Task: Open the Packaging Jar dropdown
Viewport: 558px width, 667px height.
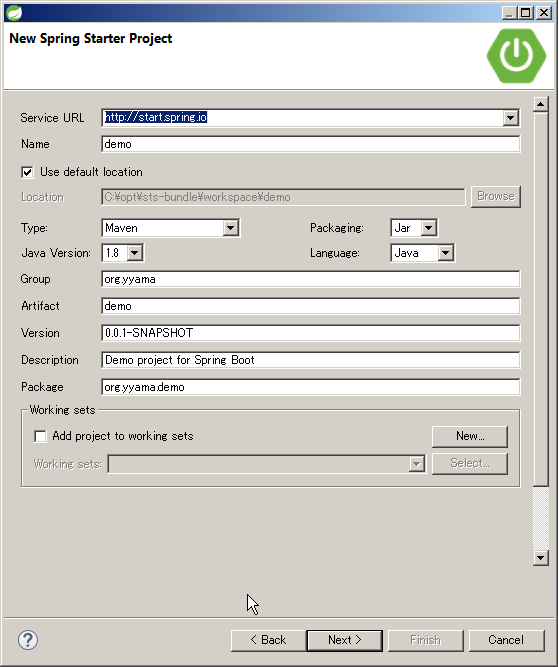Action: pyautogui.click(x=429, y=228)
